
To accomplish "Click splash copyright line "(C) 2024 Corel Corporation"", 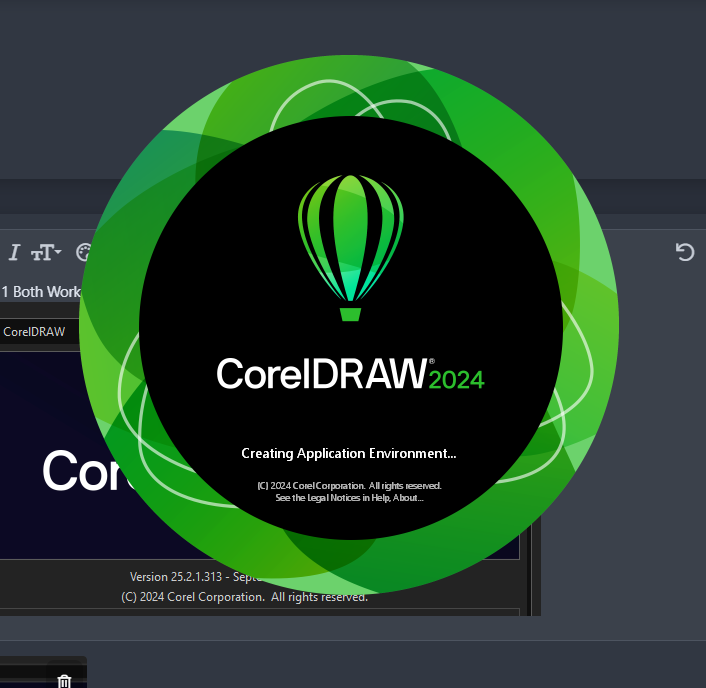I will tap(311, 486).
